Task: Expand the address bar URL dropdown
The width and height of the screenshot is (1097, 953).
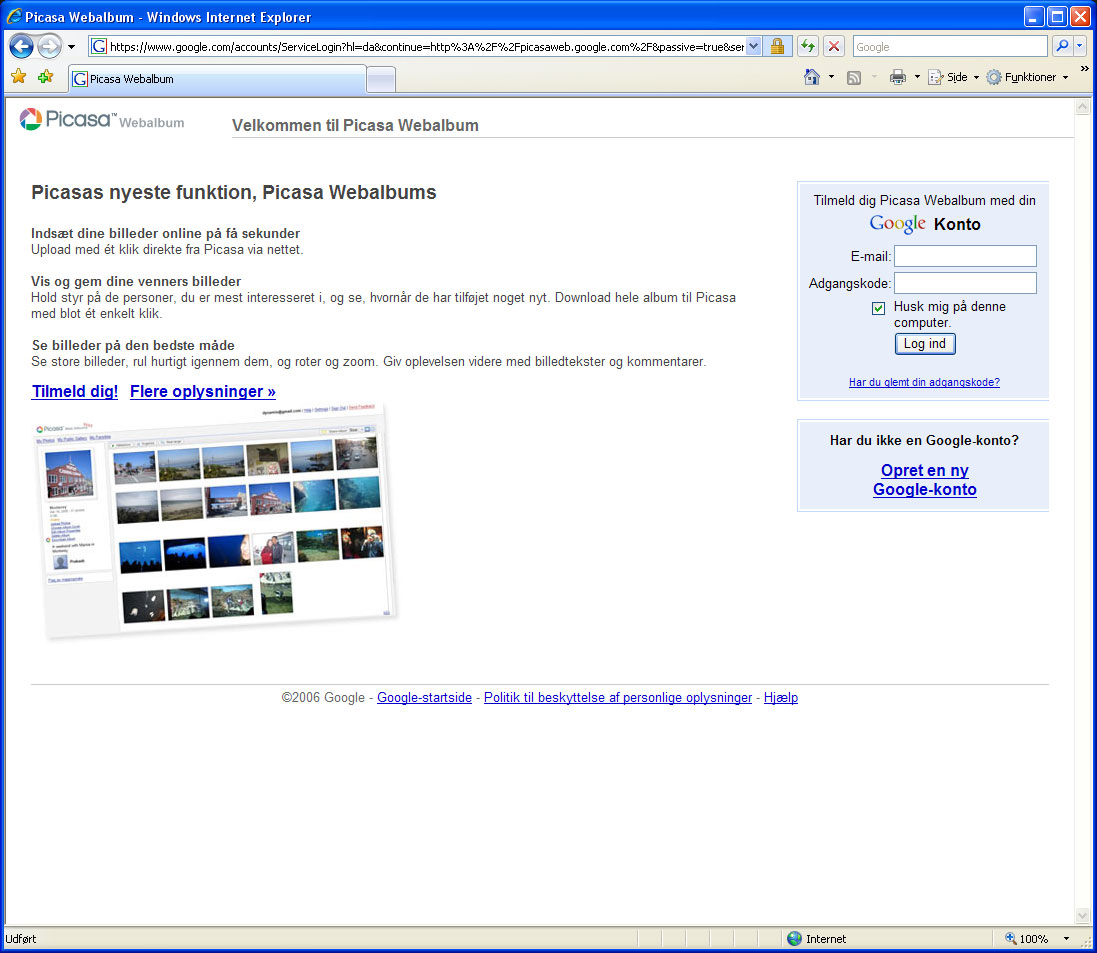Action: pyautogui.click(x=753, y=47)
